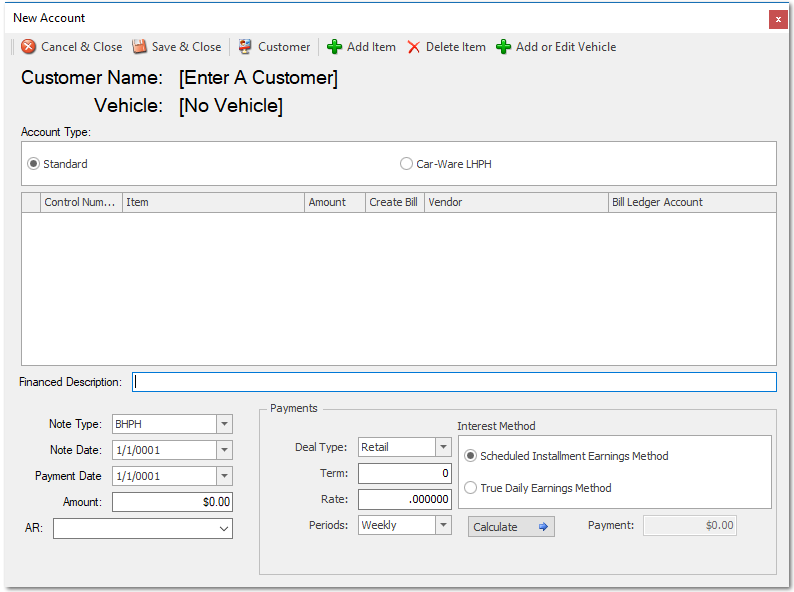Select the Car-Ware LHPH account type

[406, 164]
